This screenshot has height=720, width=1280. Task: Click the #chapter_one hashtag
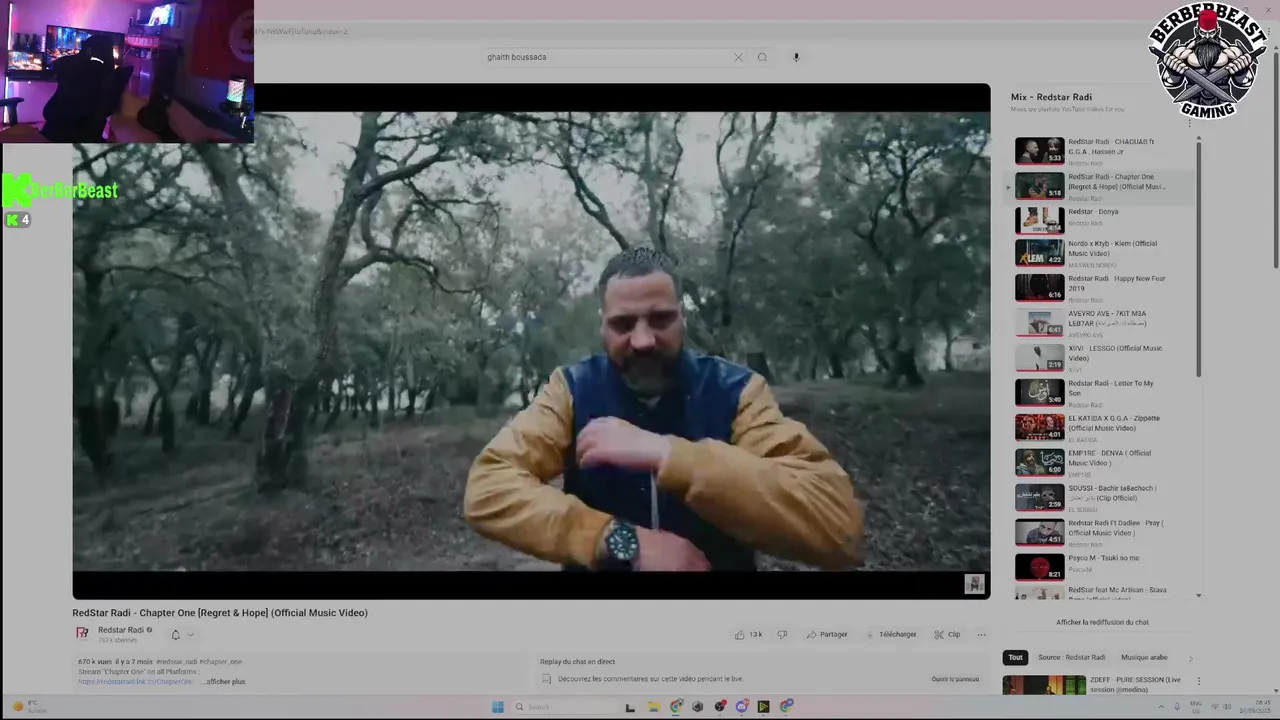220,661
